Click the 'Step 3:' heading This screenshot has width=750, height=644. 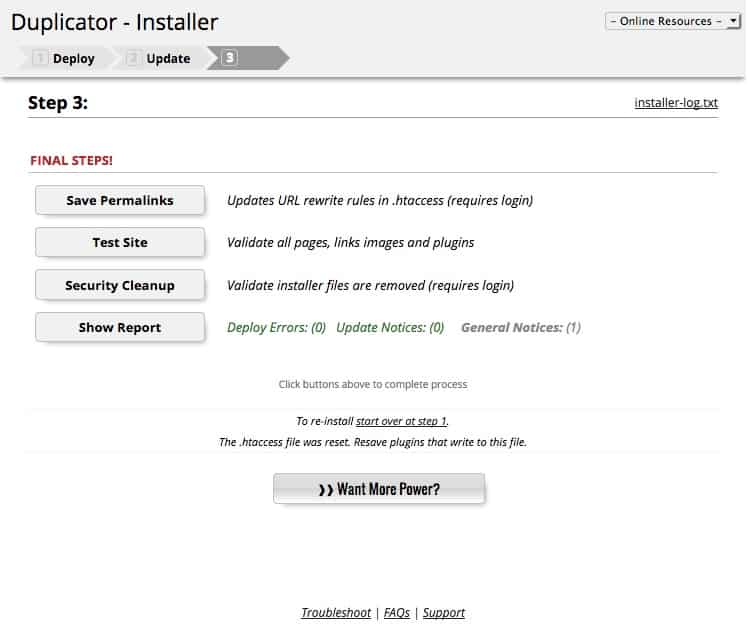coord(58,103)
